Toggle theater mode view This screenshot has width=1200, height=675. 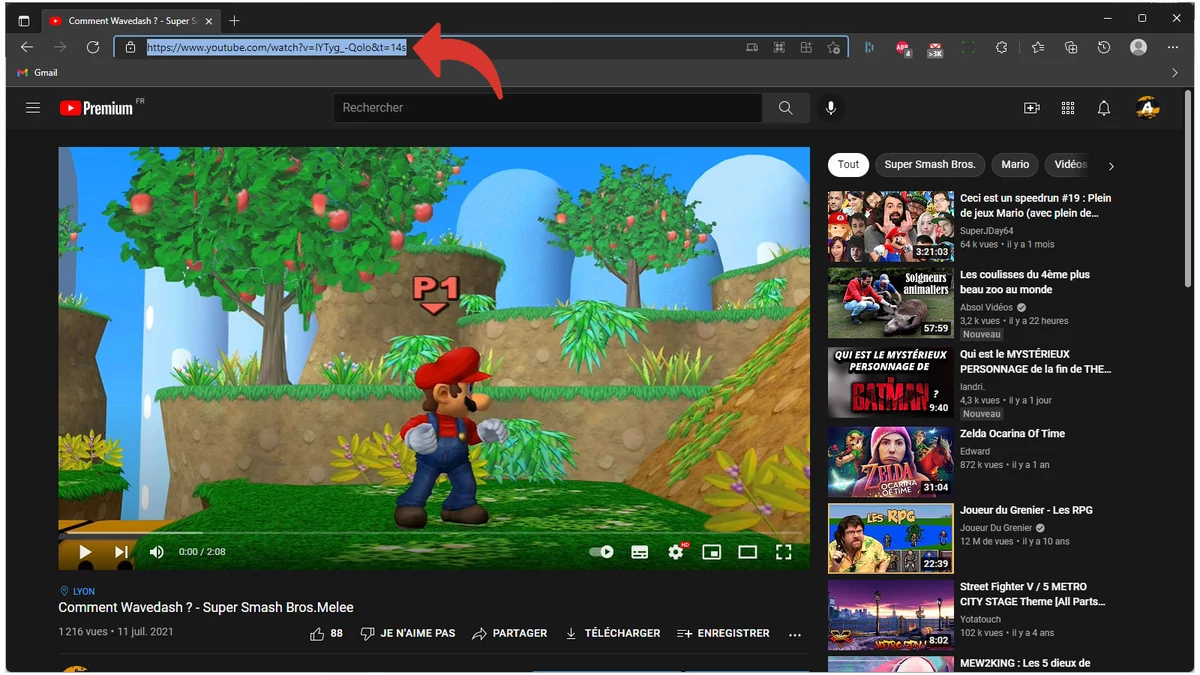(x=748, y=552)
